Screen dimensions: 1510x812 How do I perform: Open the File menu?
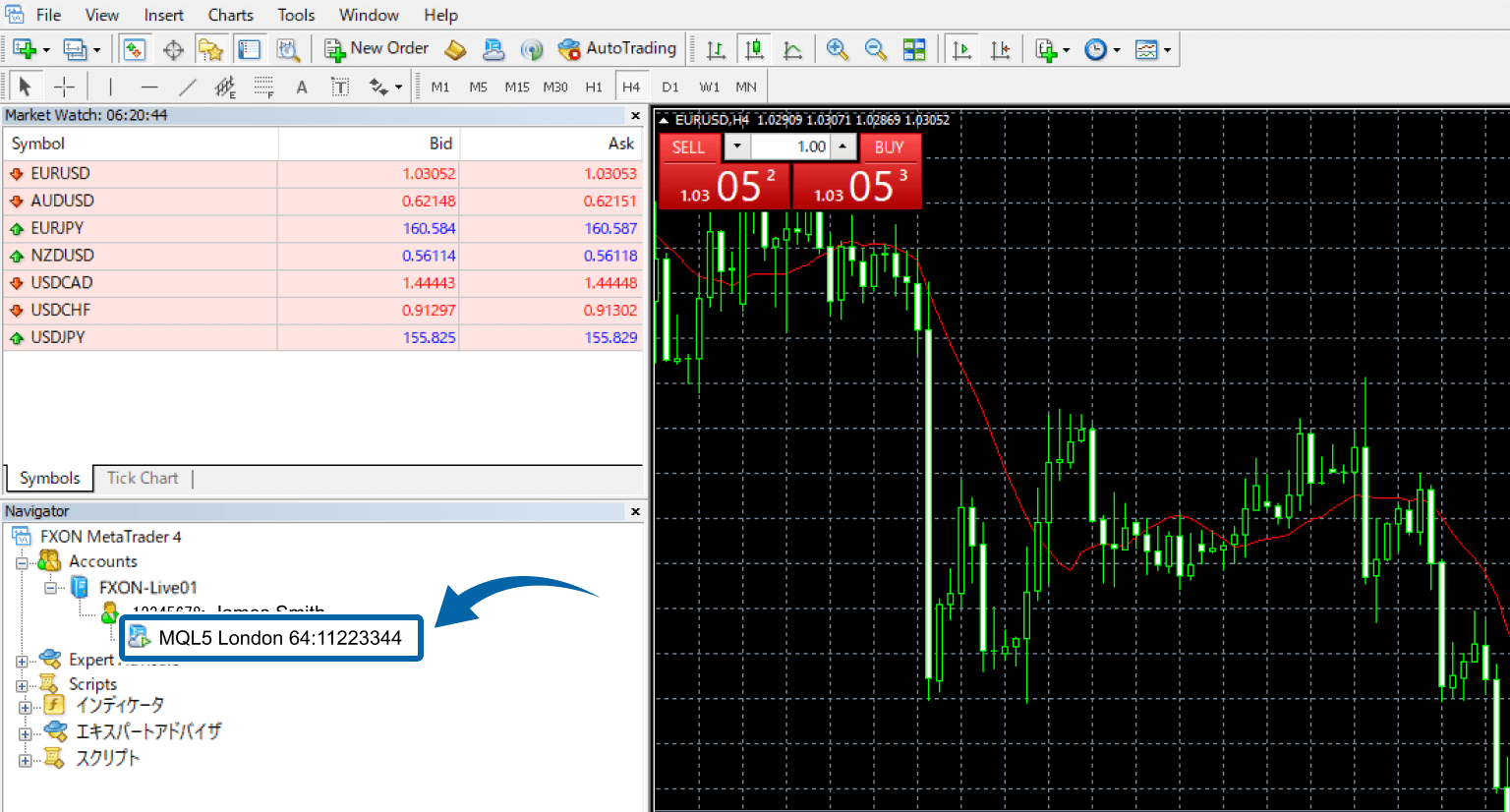[48, 15]
